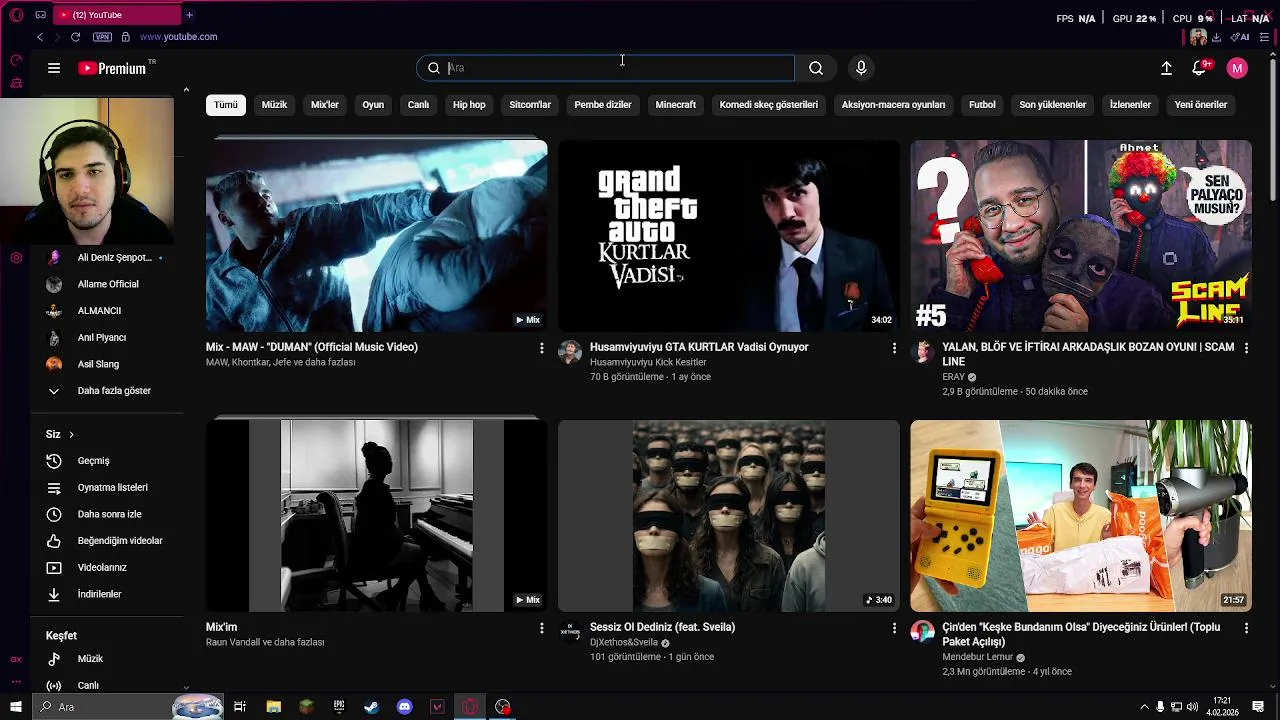Open a new tab with the plus button
This screenshot has height=720, width=1280.
coord(189,15)
